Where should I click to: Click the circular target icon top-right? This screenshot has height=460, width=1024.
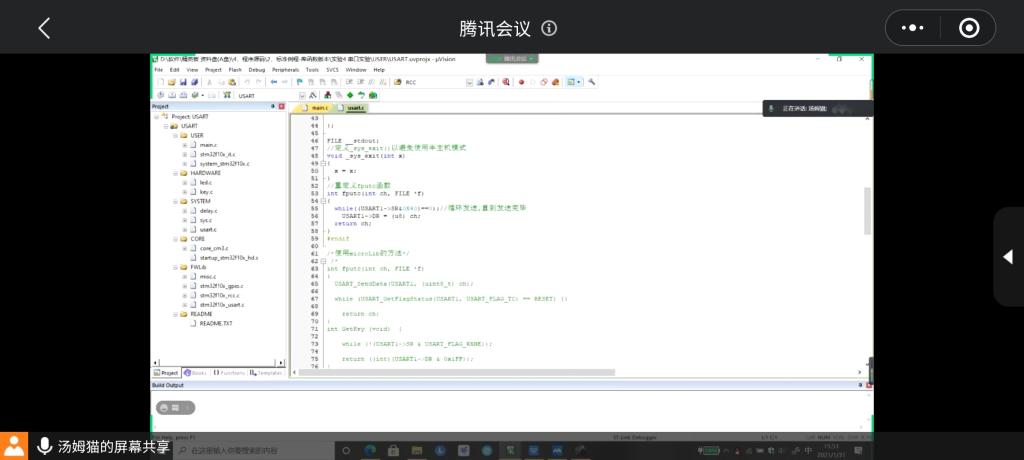pyautogui.click(x=967, y=28)
